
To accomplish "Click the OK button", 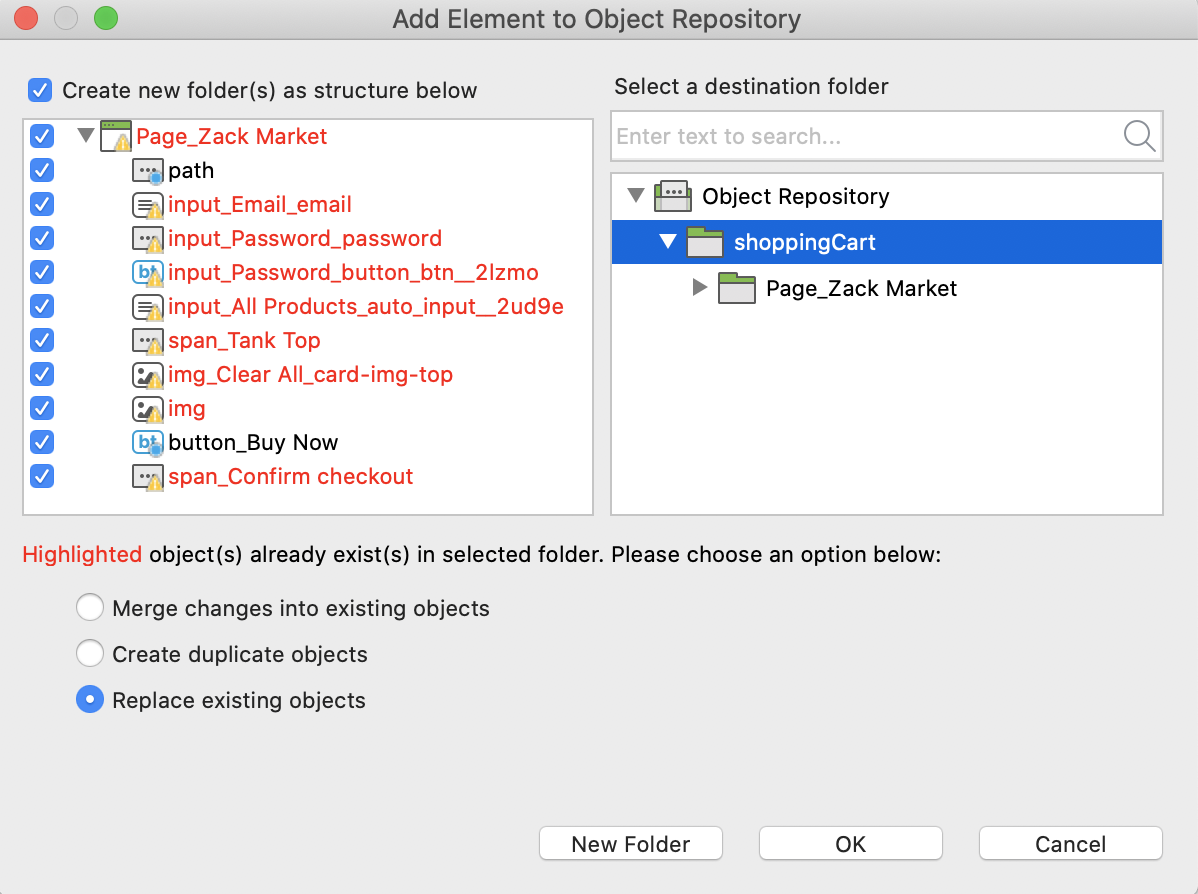I will tap(850, 844).
